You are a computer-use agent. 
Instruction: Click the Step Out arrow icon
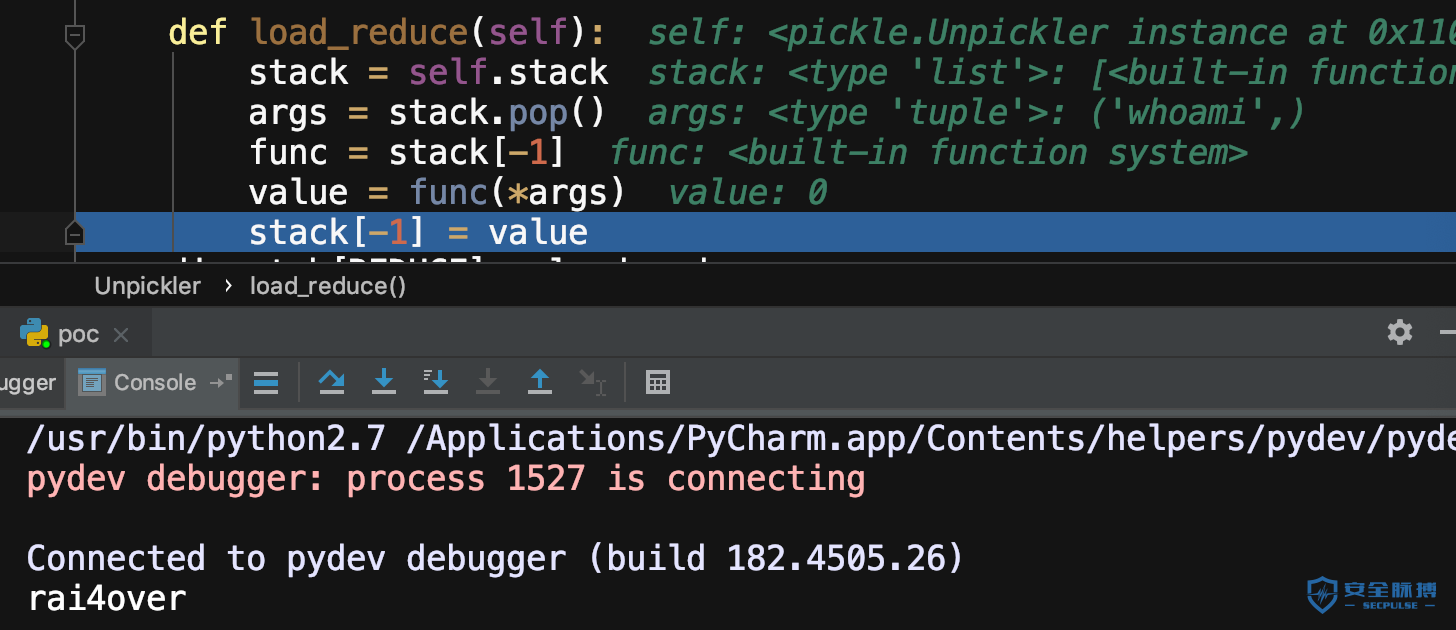point(540,381)
